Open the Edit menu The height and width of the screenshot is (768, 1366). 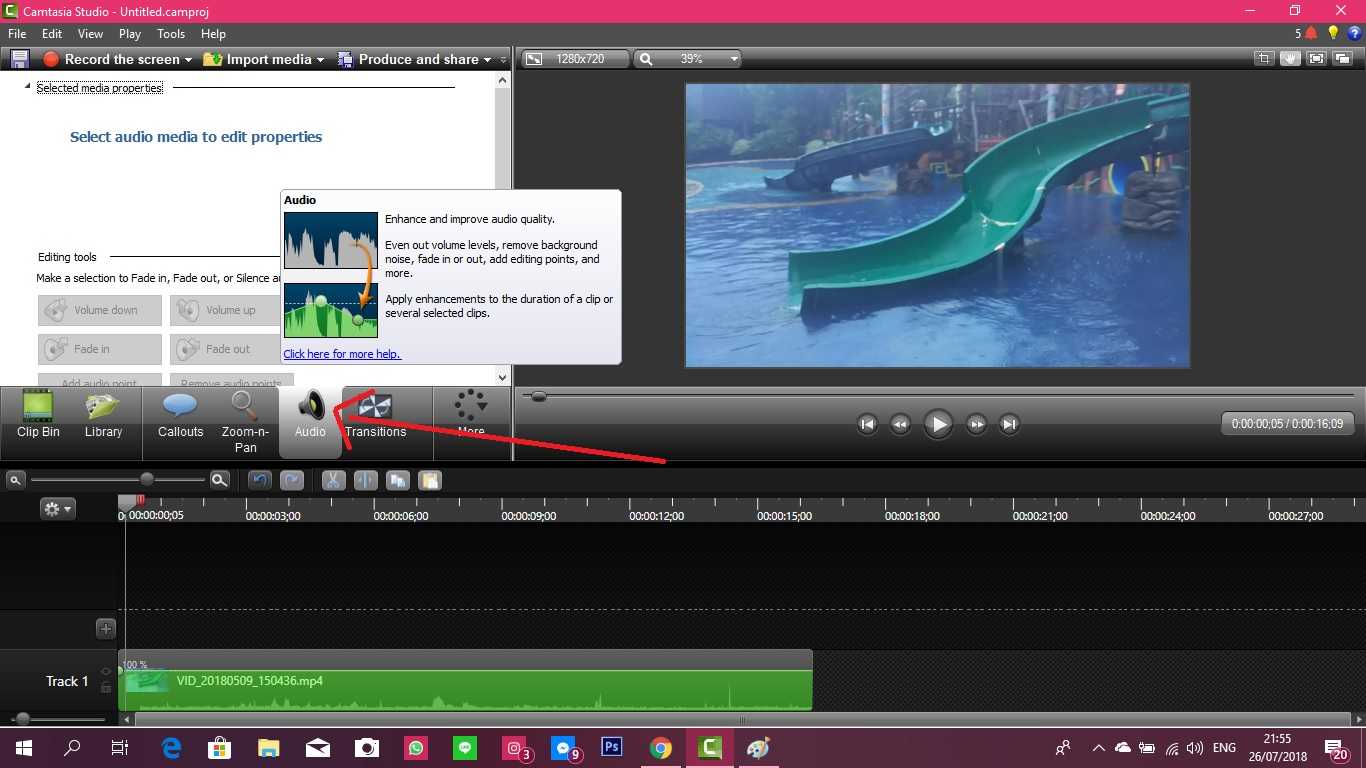click(x=52, y=33)
